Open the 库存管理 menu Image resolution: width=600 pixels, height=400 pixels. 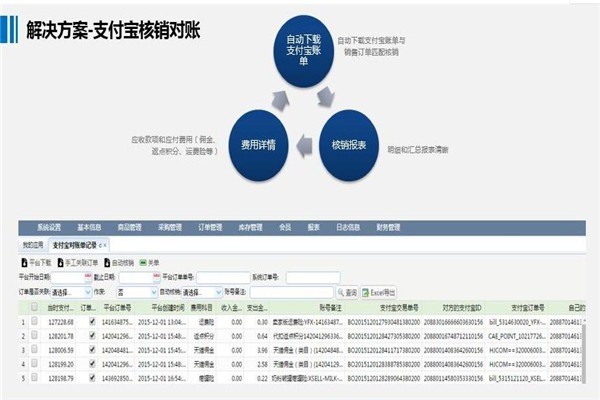point(250,227)
